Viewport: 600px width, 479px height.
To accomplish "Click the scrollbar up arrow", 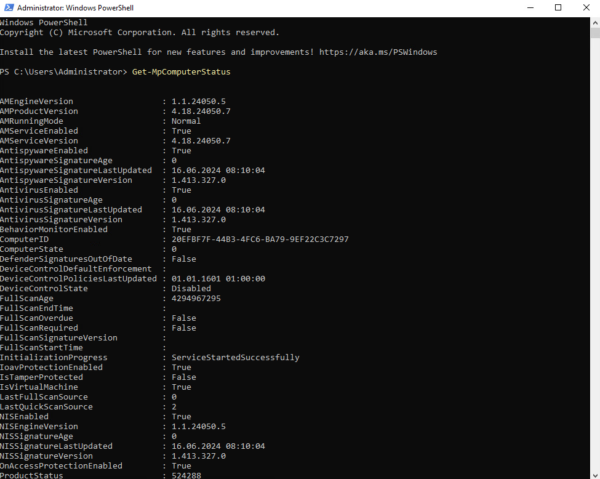I will 595,23.
